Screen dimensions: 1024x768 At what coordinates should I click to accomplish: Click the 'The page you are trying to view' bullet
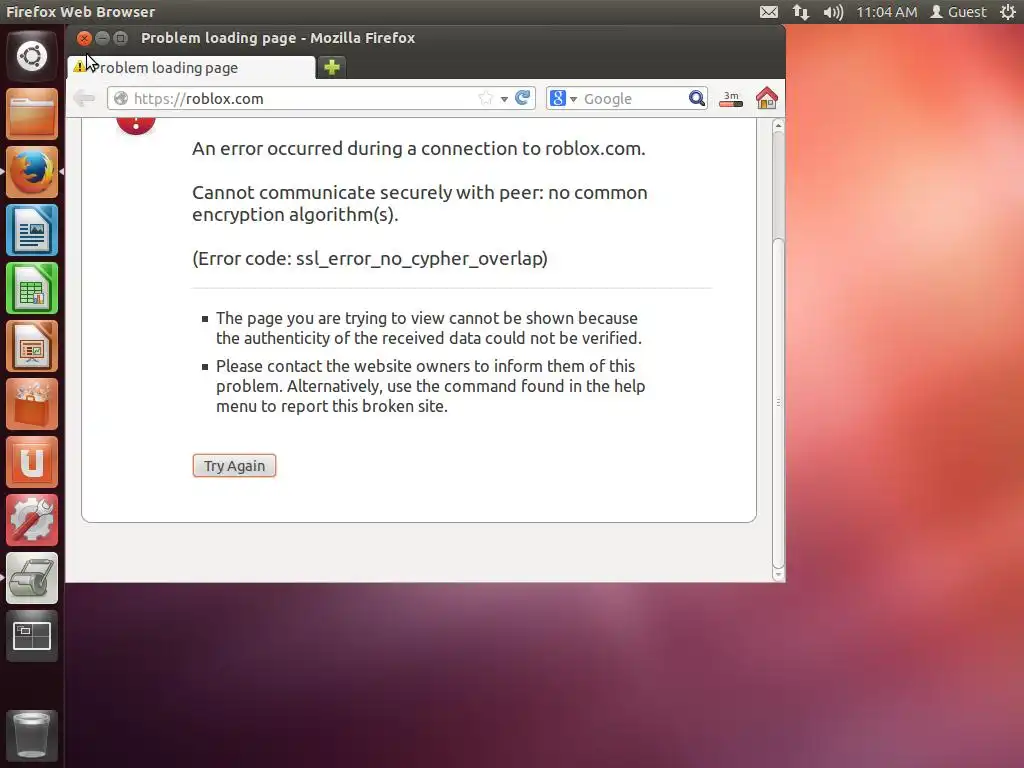coord(429,328)
